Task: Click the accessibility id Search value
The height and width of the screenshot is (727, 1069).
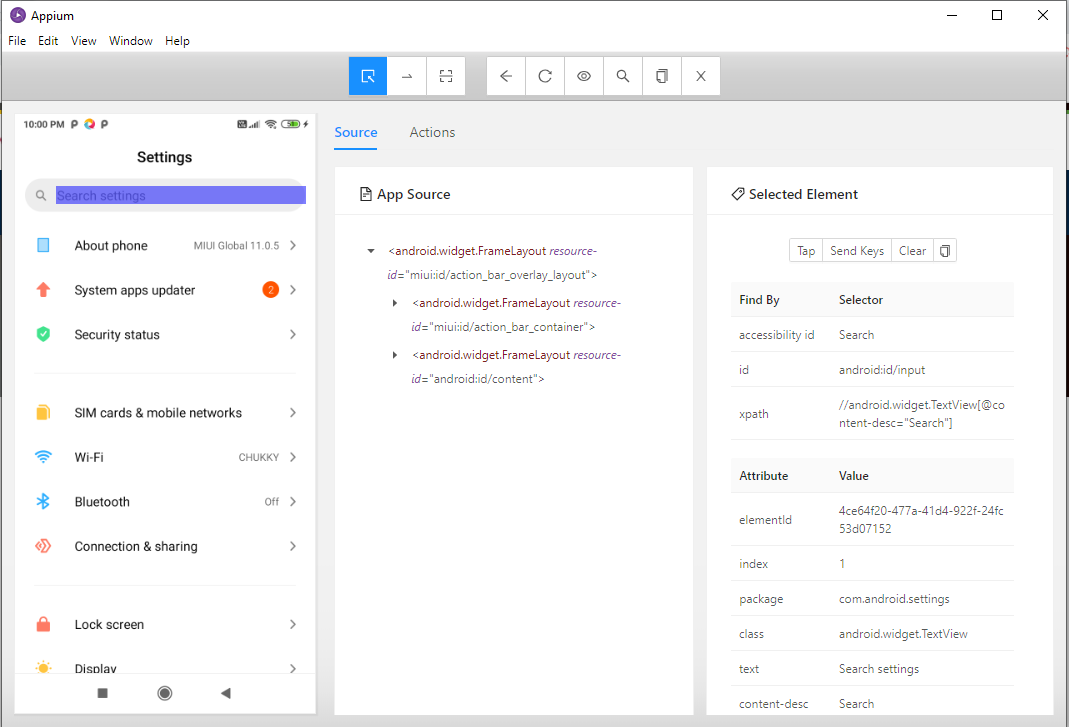Action: coord(856,335)
